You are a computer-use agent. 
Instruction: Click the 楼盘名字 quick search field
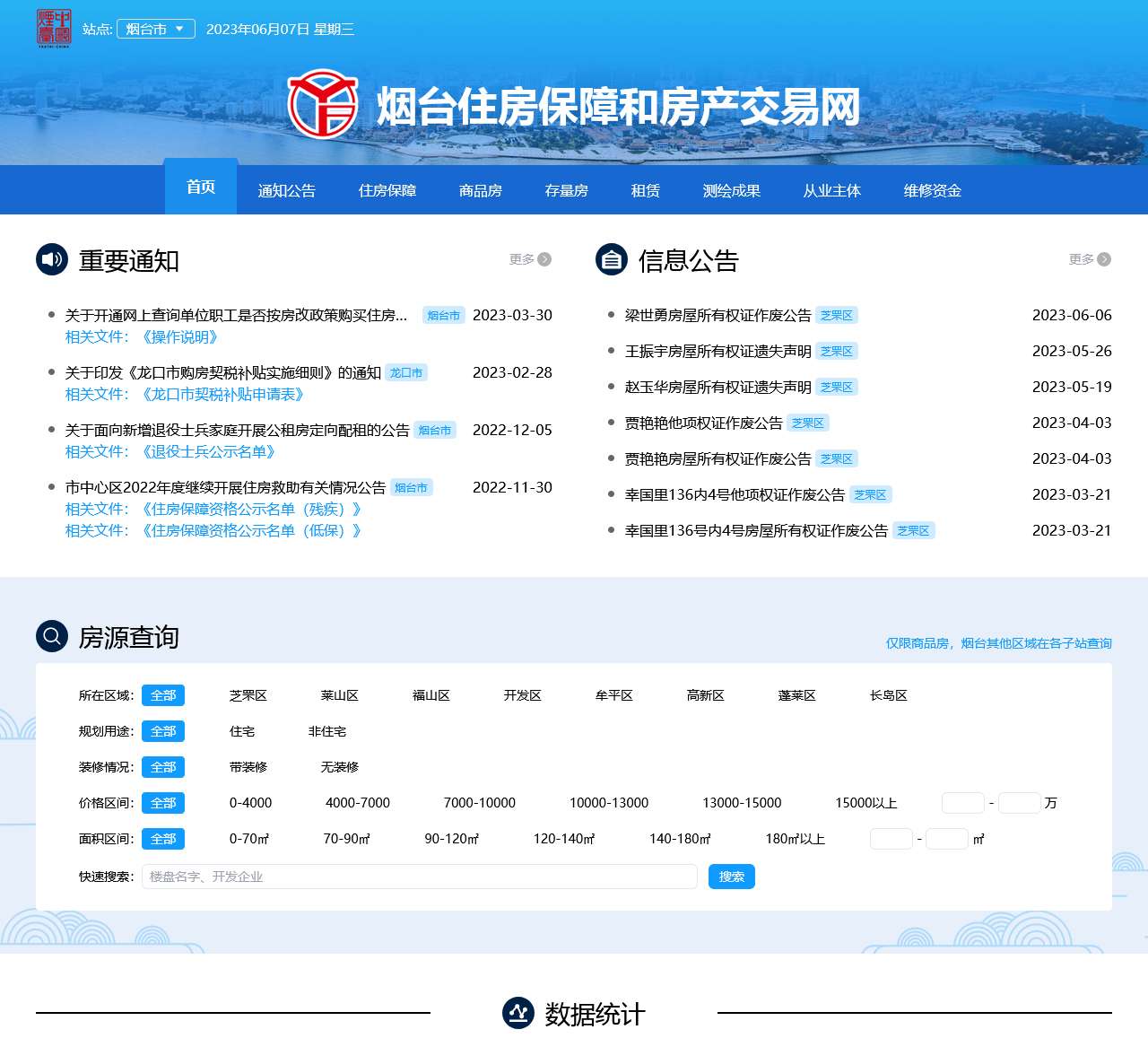pyautogui.click(x=420, y=877)
